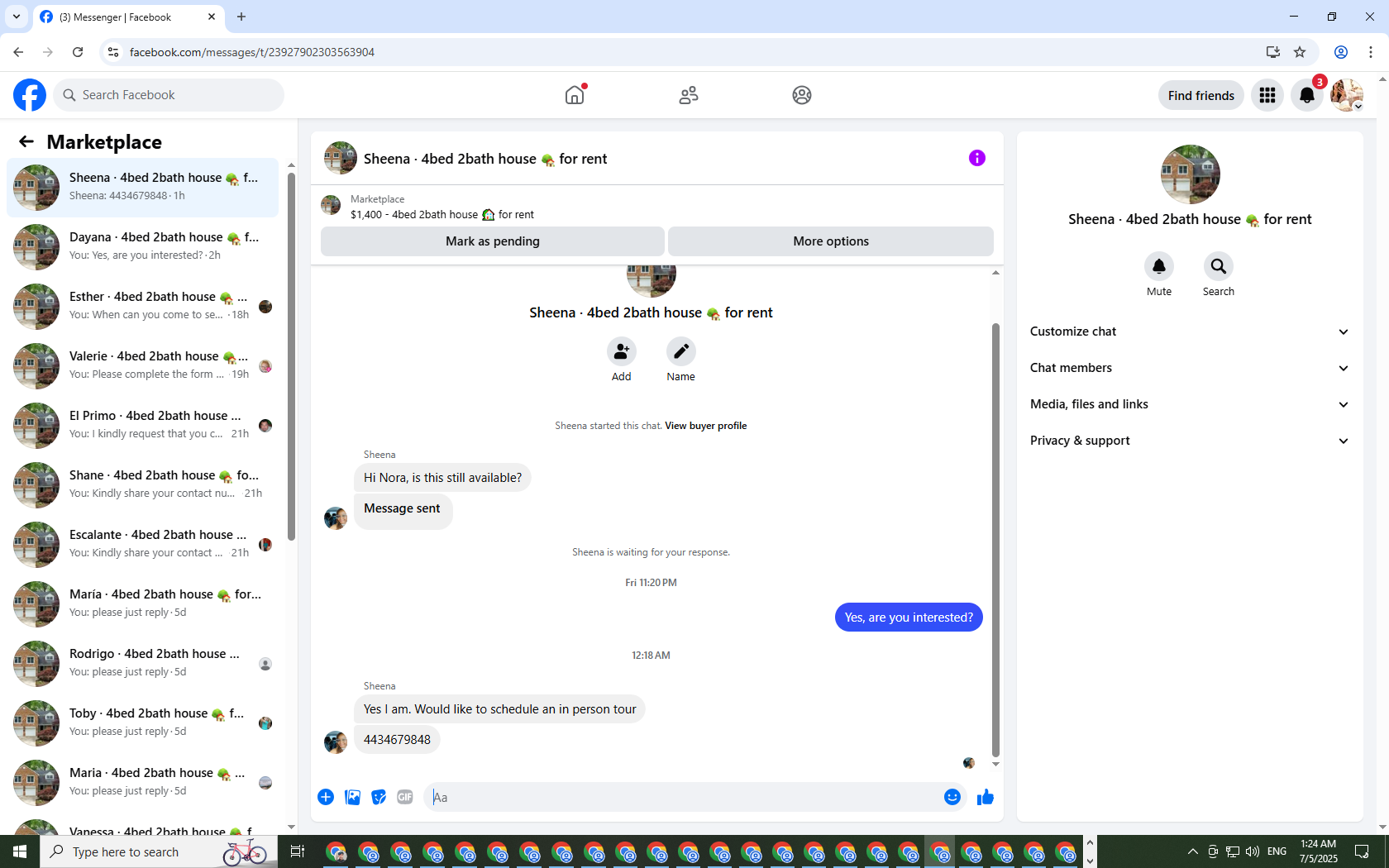Open more actions with the plus icon
The width and height of the screenshot is (1389, 868).
pos(326,797)
